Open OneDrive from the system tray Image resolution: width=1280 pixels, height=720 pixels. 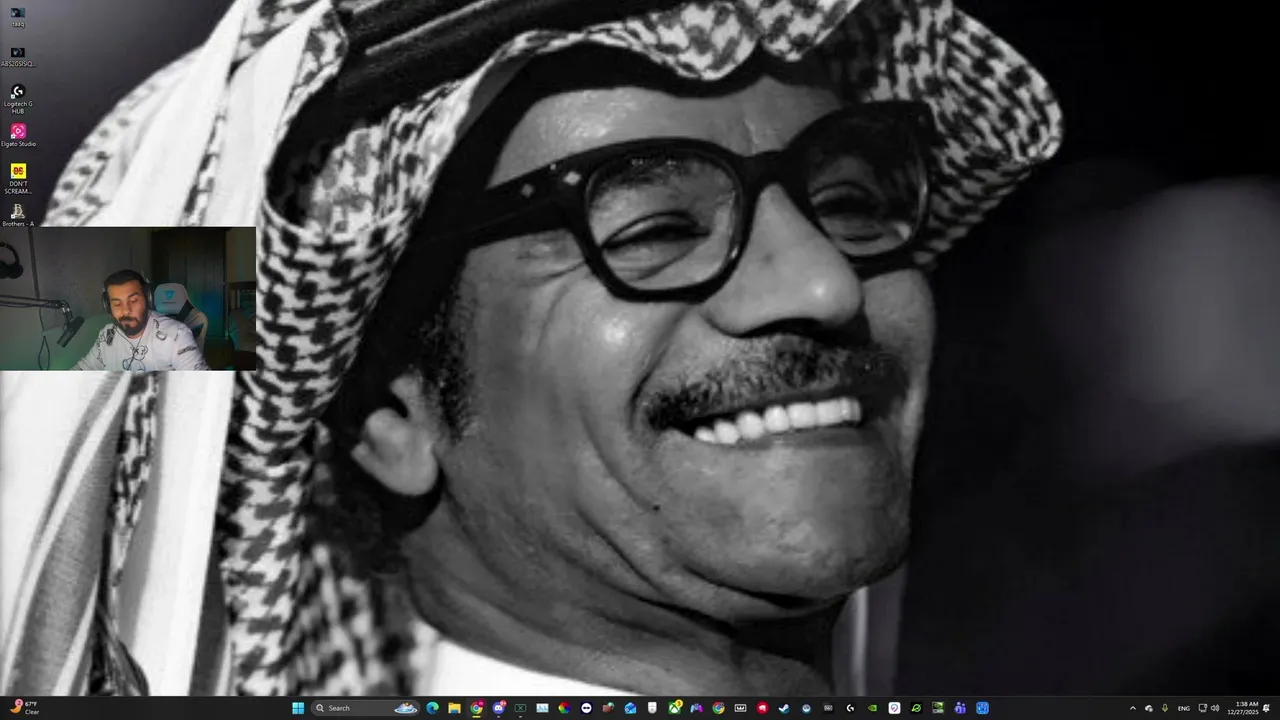pyautogui.click(x=1149, y=708)
